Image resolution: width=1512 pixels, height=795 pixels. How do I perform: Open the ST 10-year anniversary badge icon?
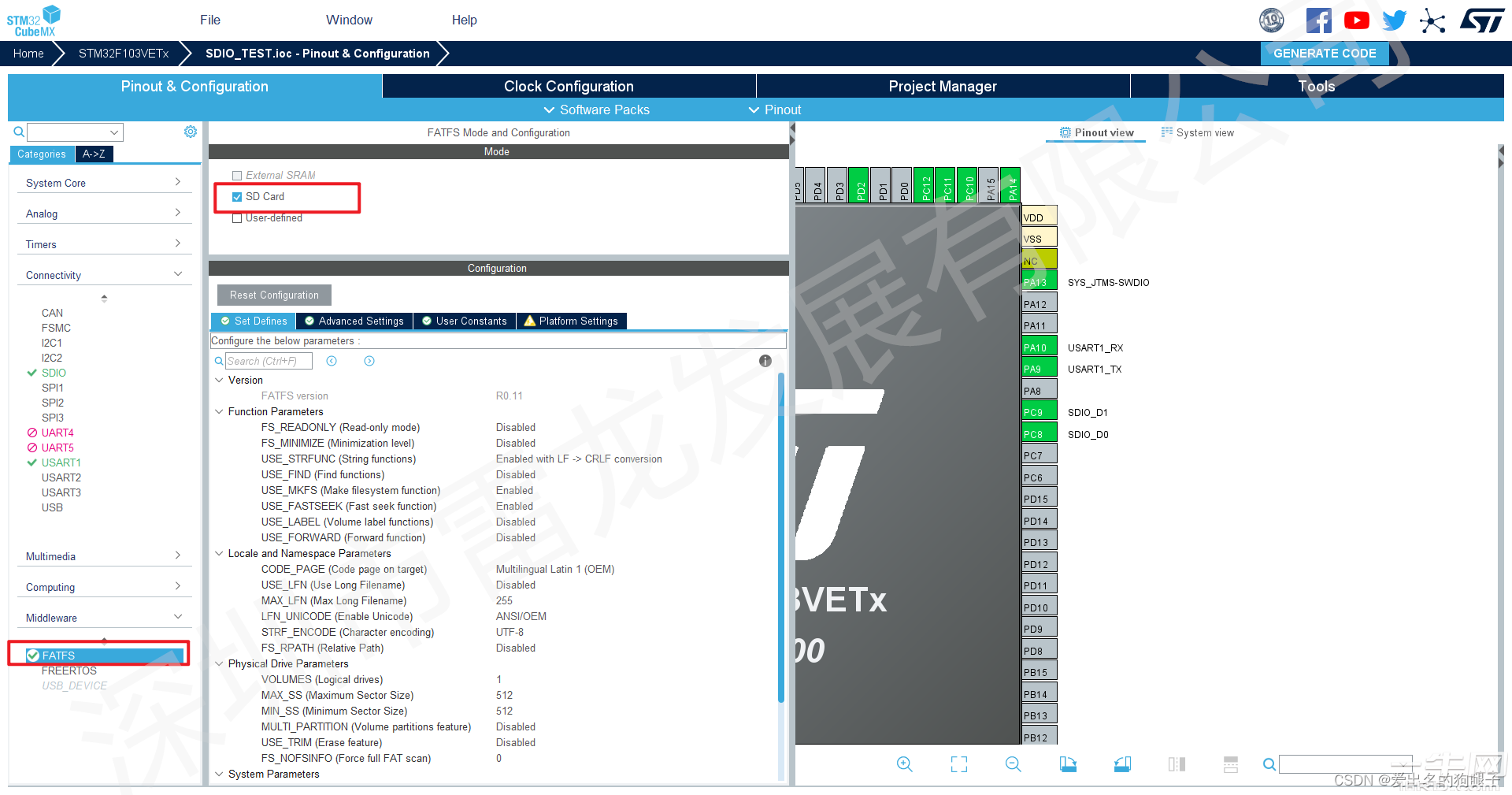(x=1272, y=20)
